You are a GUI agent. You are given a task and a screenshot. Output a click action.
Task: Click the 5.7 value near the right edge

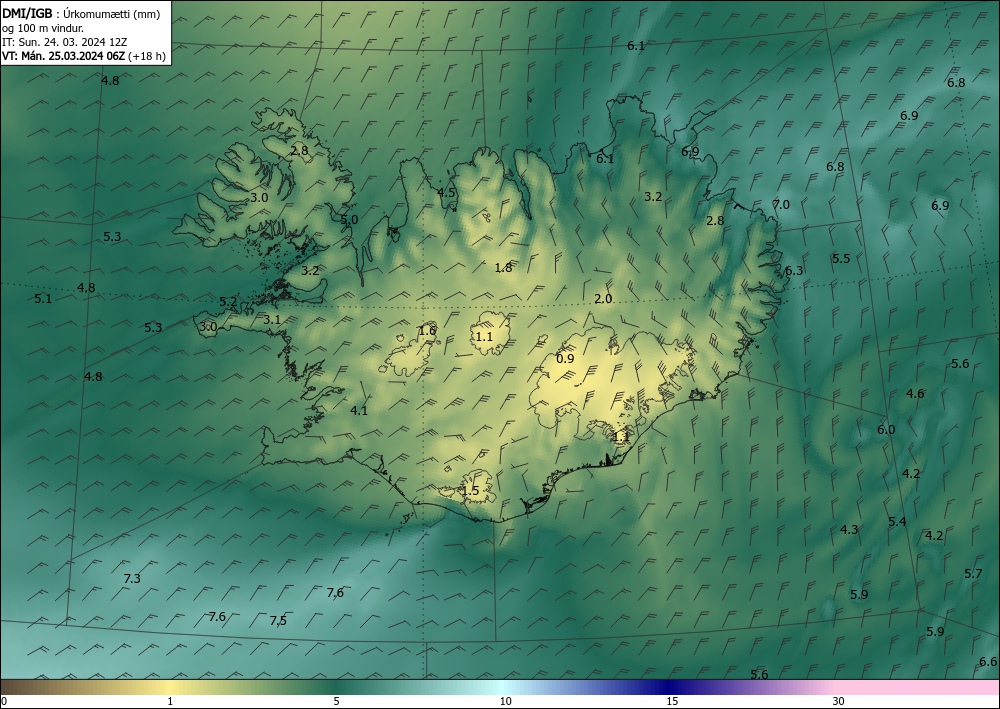click(x=973, y=573)
